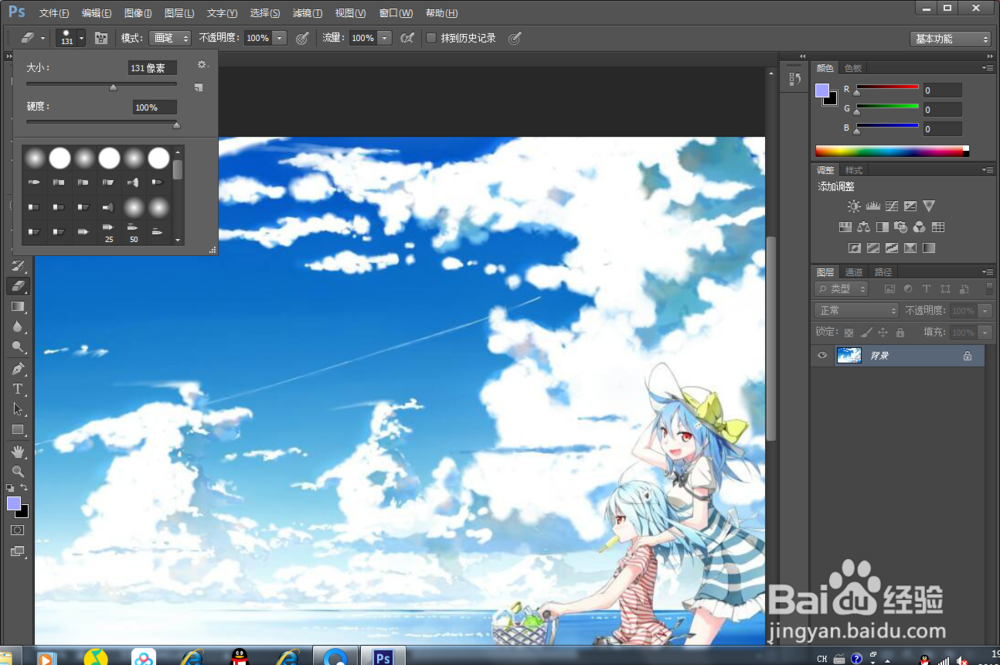The width and height of the screenshot is (1000, 665).
Task: Toggle layer filtering switch
Action: coord(989,289)
